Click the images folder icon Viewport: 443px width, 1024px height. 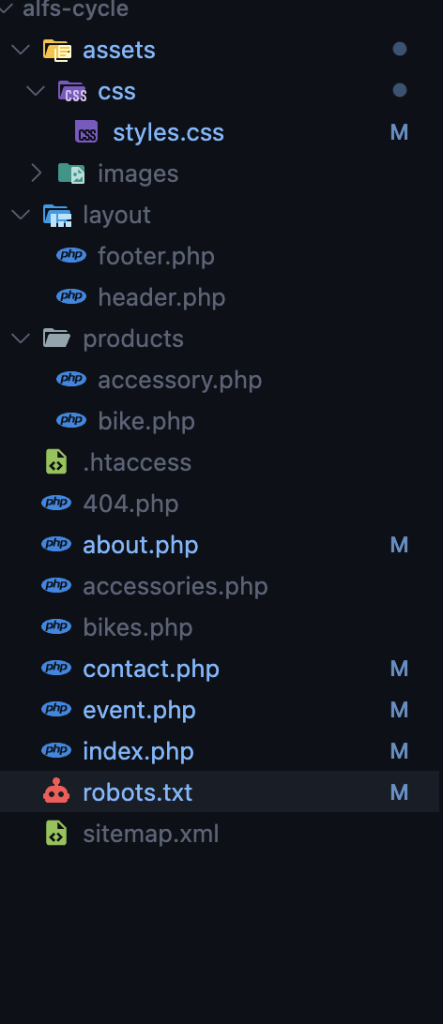tap(71, 173)
